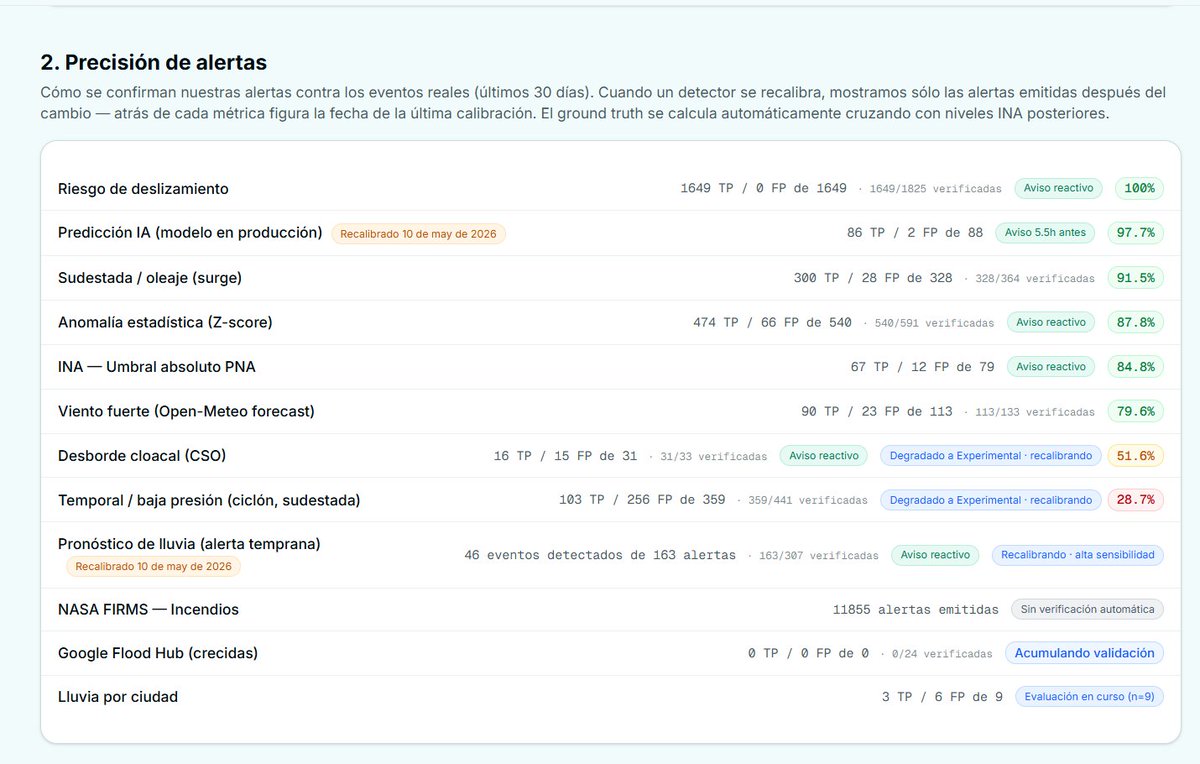Click 'Degradado a Experimental' badge in Temporal row
Image resolution: width=1200 pixels, height=764 pixels.
[991, 499]
